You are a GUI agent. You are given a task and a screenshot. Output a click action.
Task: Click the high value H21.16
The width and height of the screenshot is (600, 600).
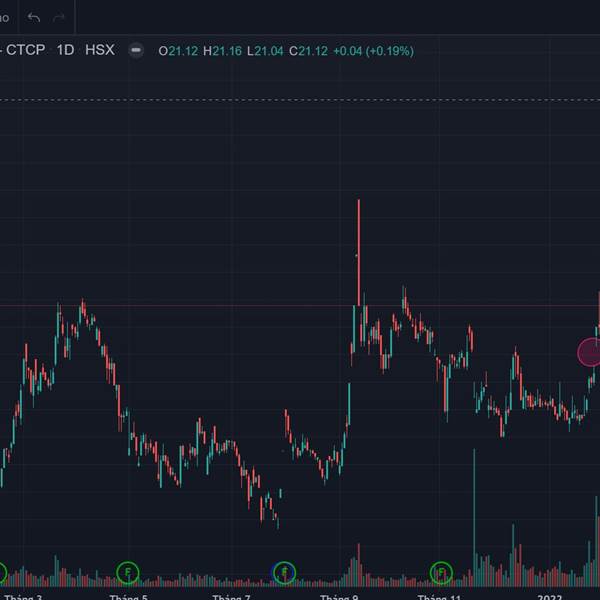[222, 51]
